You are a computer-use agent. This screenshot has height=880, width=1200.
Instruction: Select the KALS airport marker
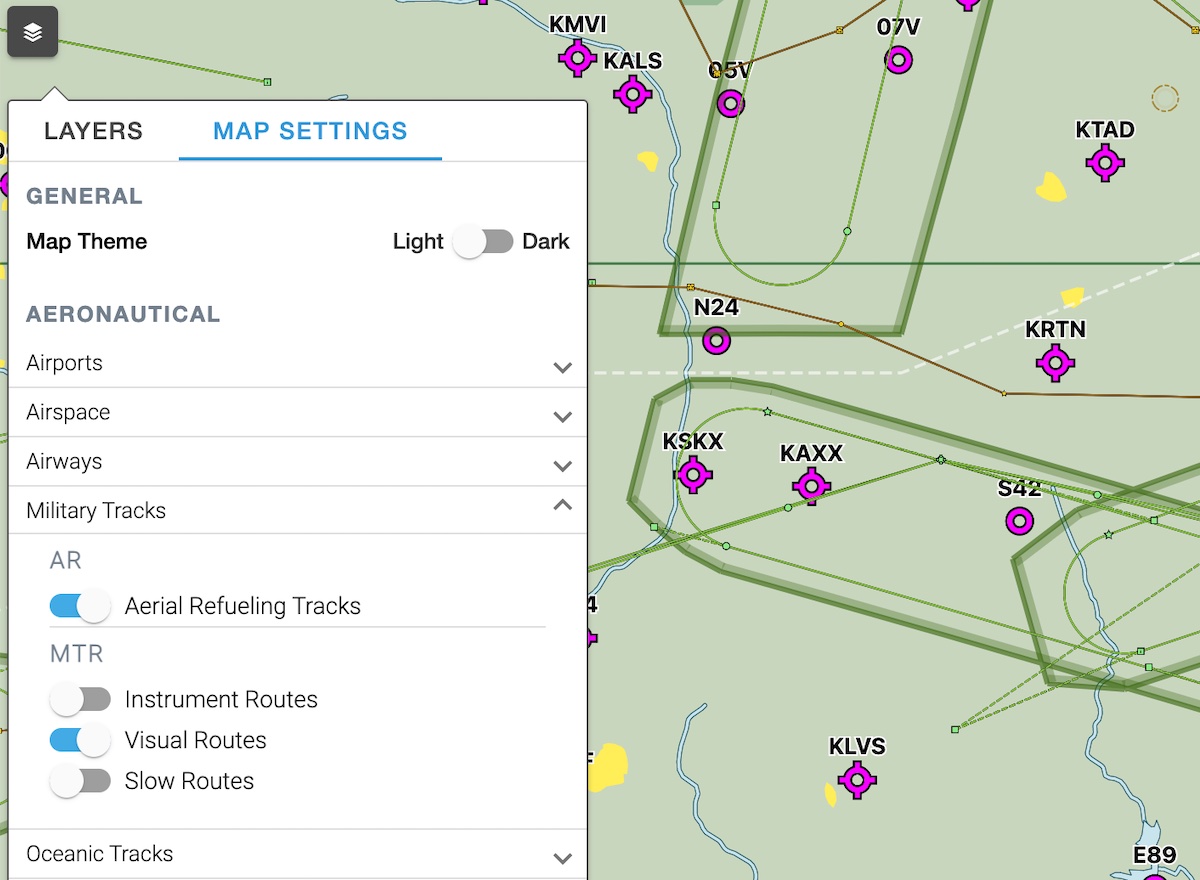coord(633,95)
